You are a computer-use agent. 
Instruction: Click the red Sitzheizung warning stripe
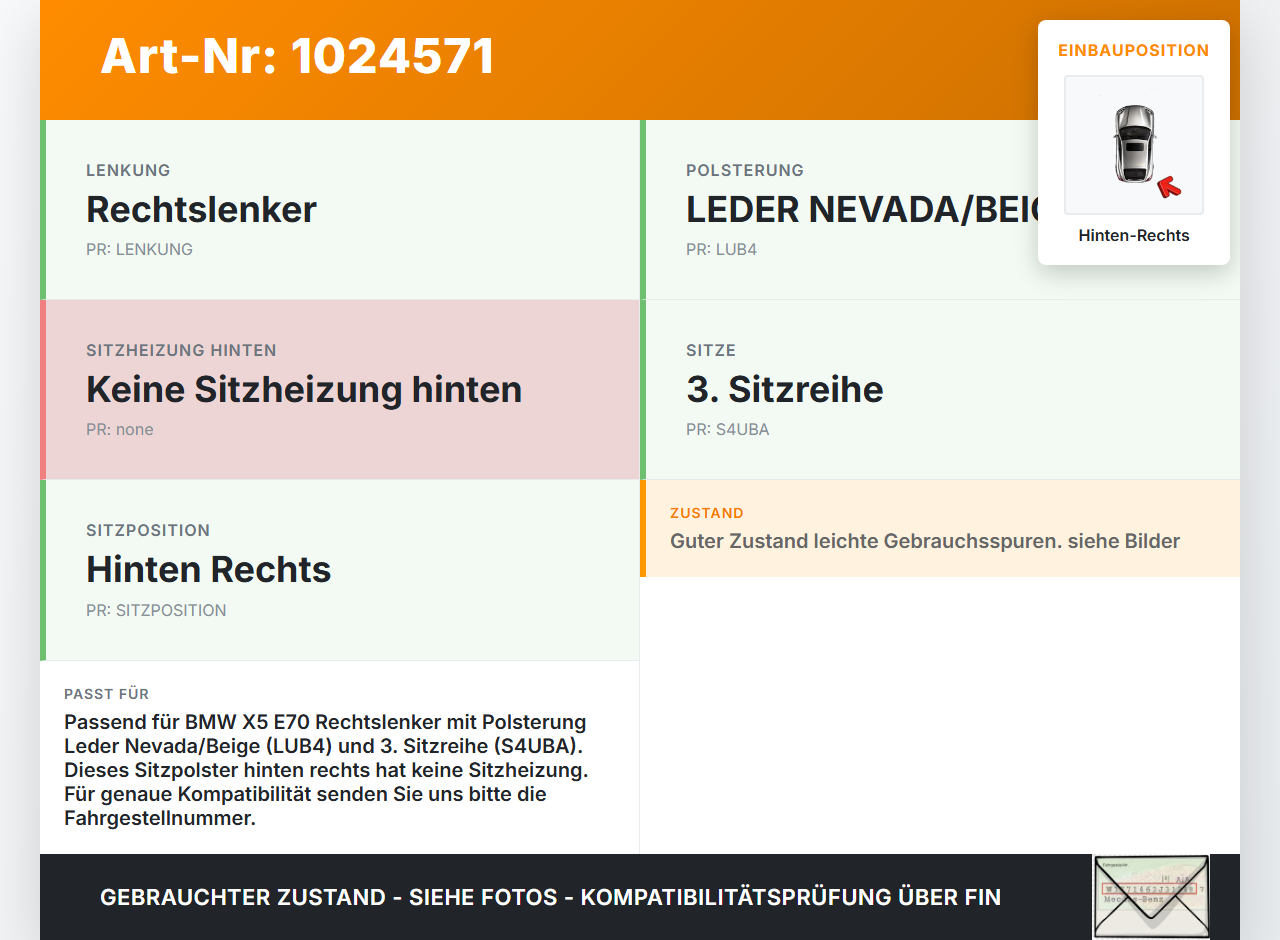[x=42, y=389]
